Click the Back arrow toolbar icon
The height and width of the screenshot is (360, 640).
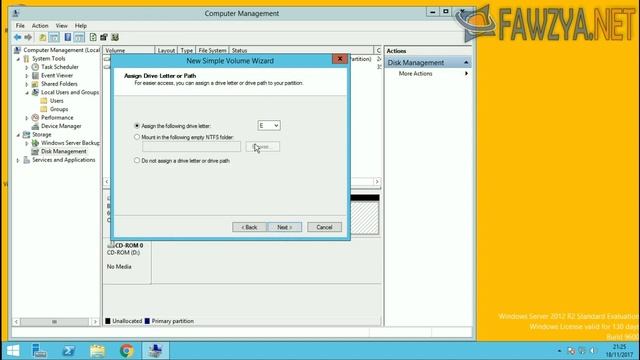point(17,38)
